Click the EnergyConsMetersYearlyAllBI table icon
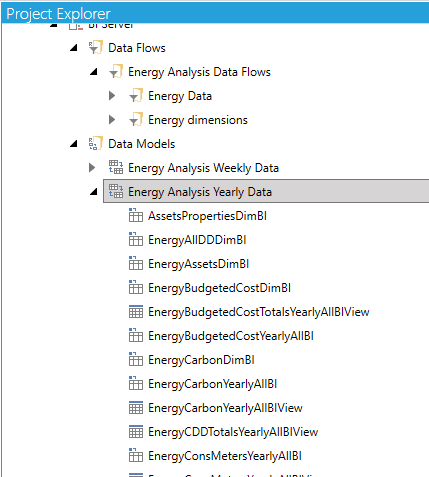Image resolution: width=429 pixels, height=477 pixels. pos(136,455)
